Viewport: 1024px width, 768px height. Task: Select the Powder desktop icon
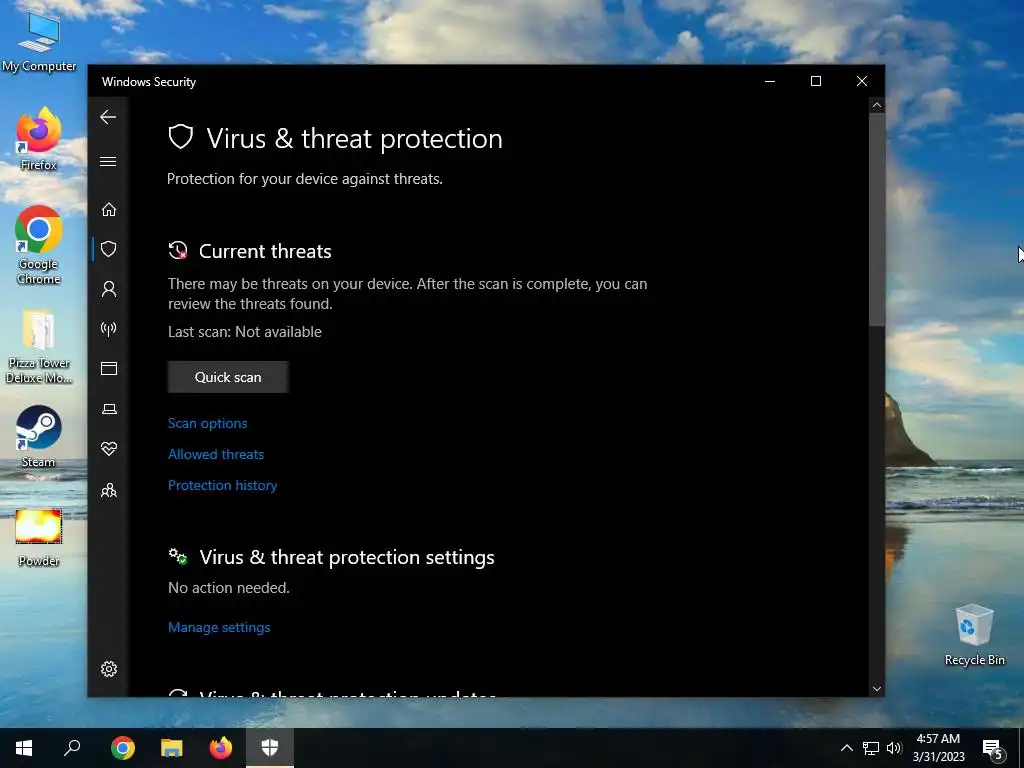point(39,539)
